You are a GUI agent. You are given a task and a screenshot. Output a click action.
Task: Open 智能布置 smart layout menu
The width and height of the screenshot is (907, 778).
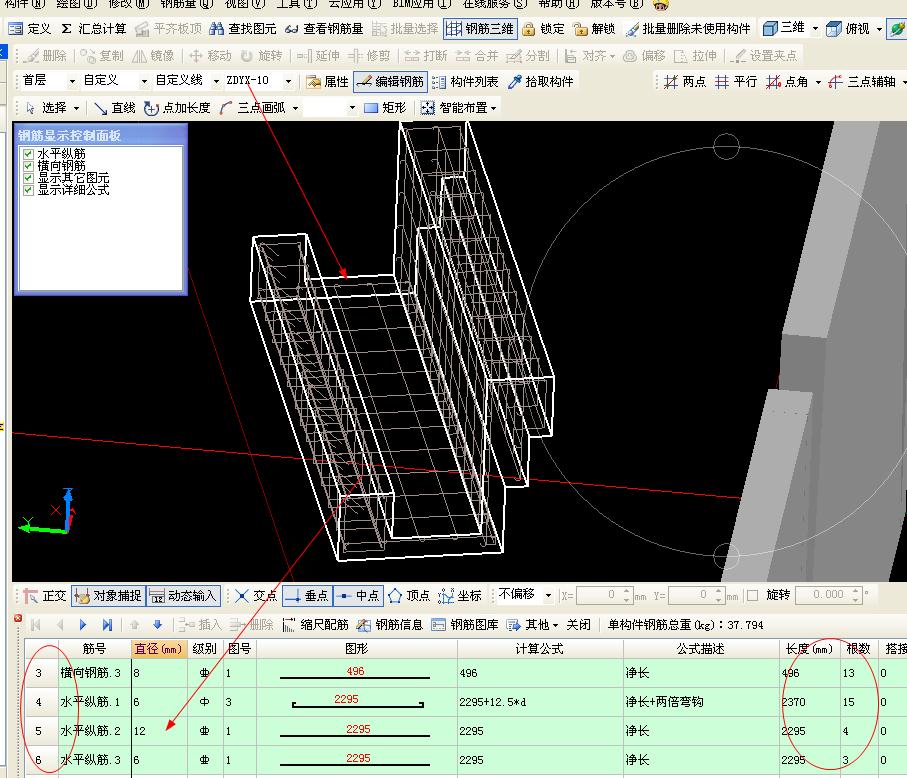pyautogui.click(x=458, y=108)
